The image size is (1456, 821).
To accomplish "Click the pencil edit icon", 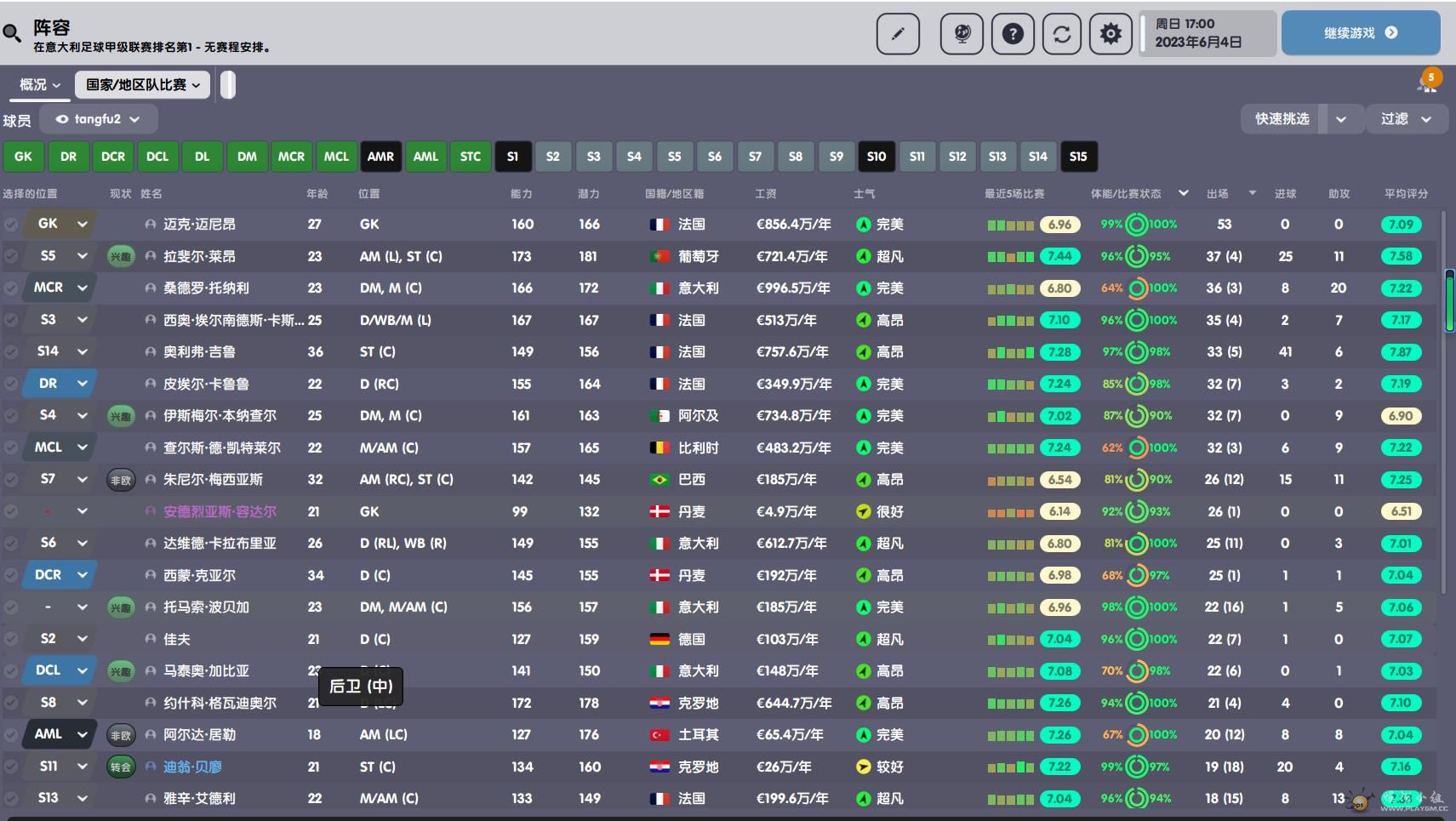I will point(898,34).
